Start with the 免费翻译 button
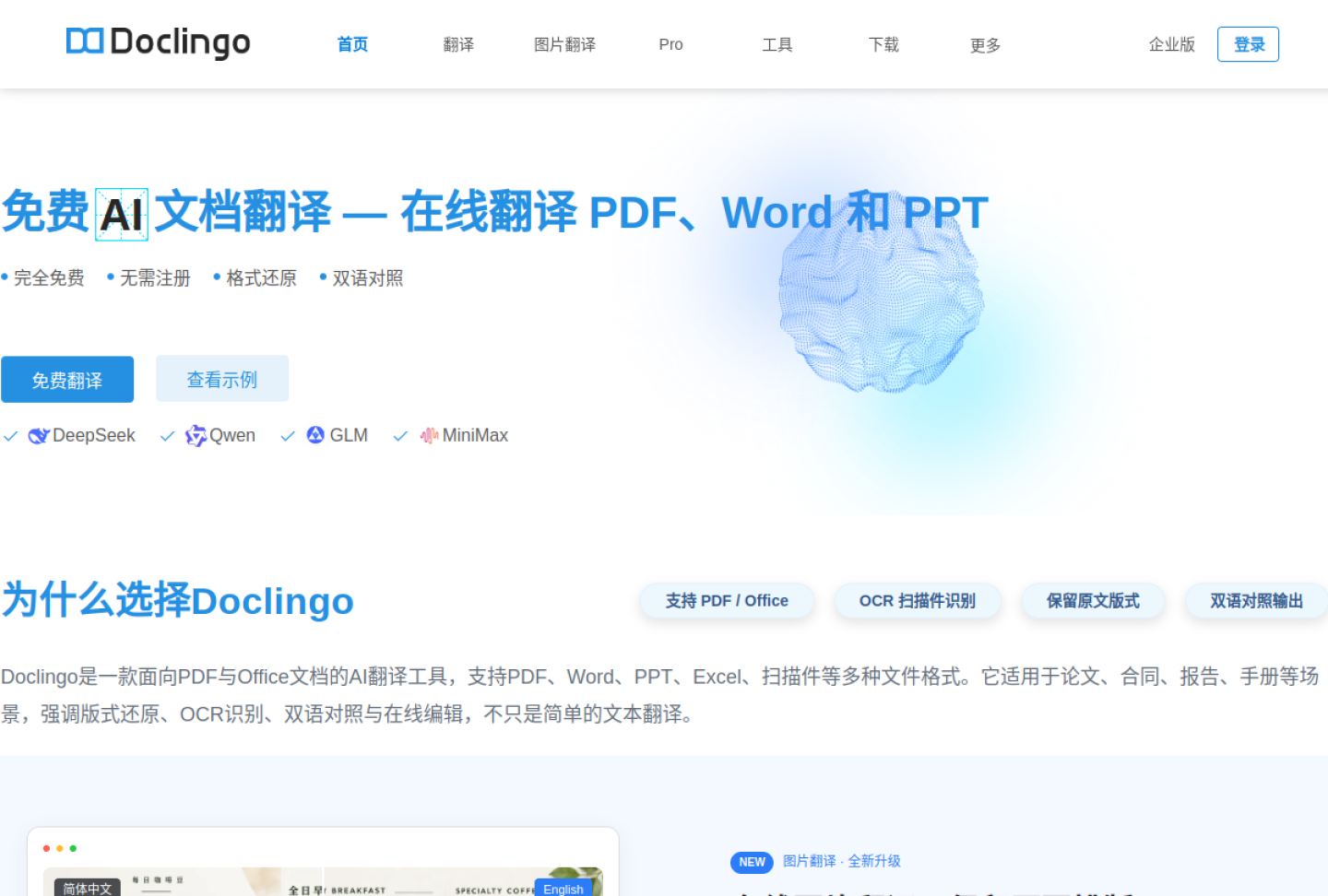 (x=67, y=380)
